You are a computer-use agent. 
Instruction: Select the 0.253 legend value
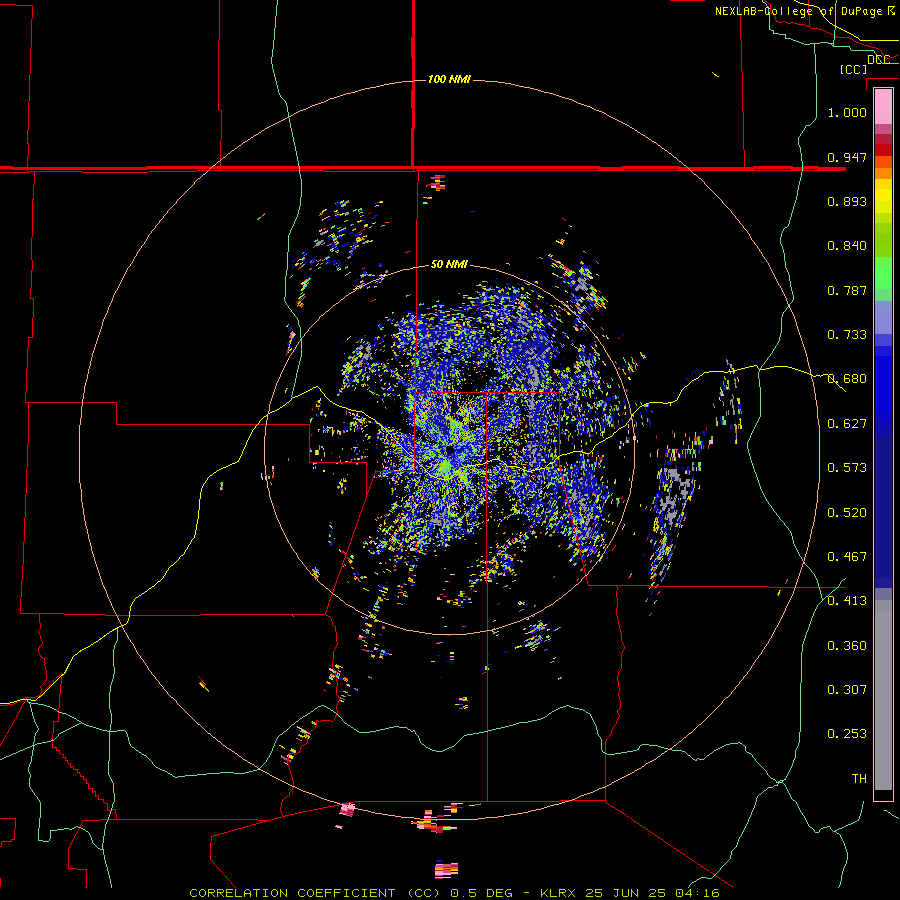847,734
